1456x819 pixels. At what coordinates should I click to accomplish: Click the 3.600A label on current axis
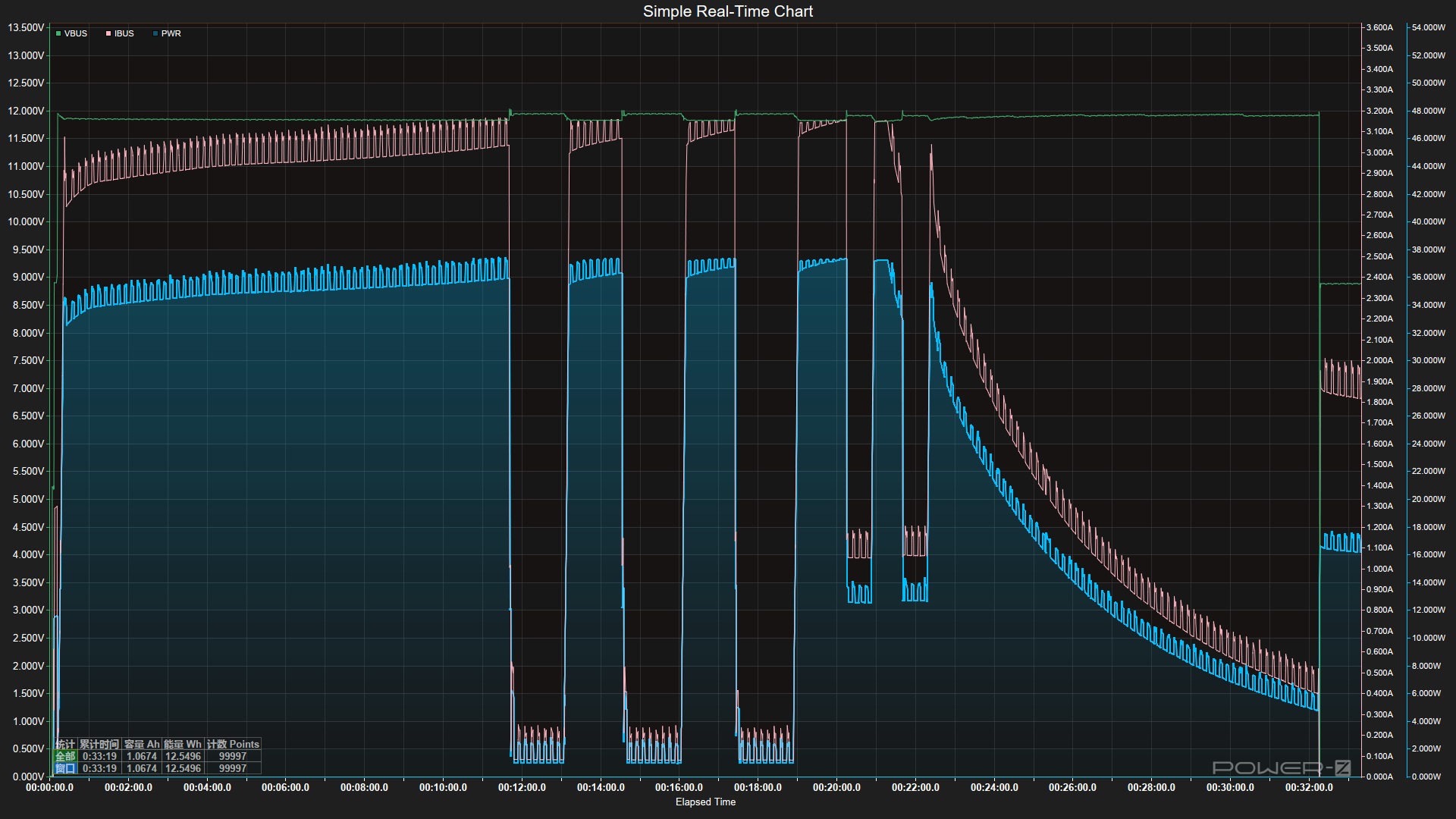[1379, 27]
